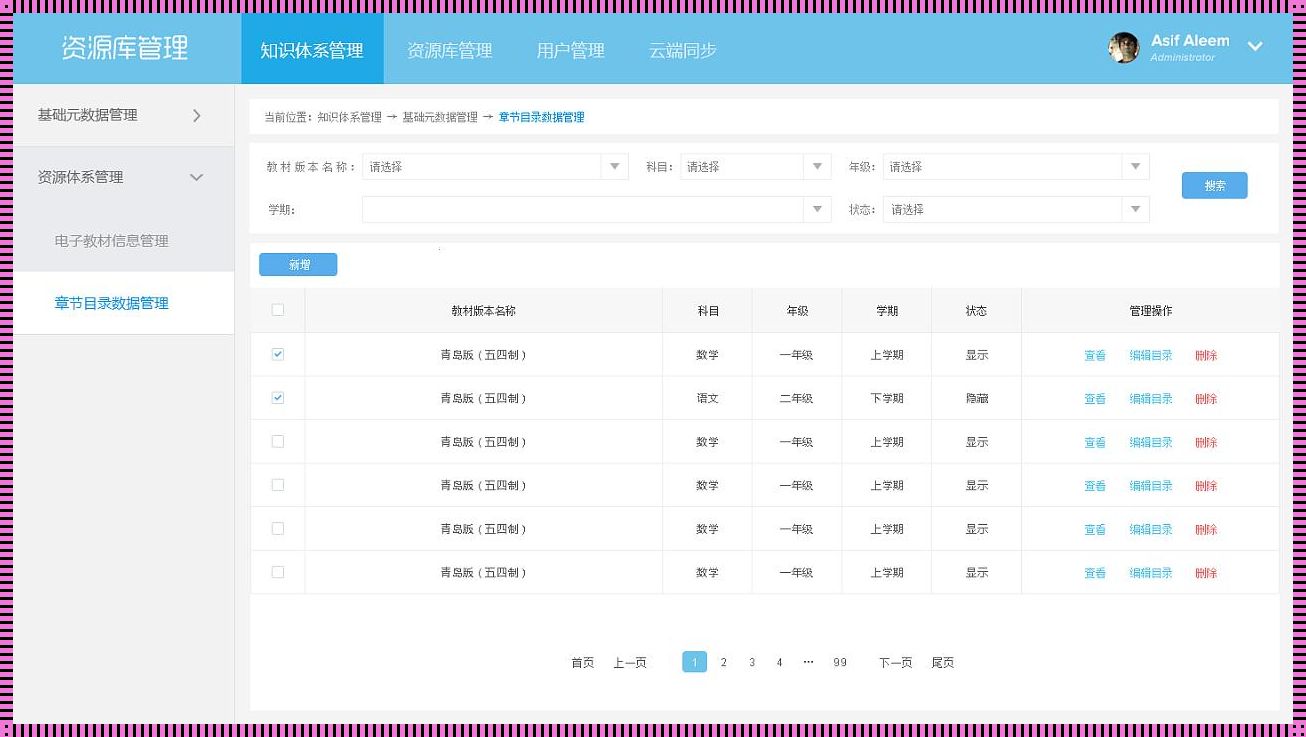Open the 科目 filter dropdown
The image size is (1306, 737).
click(x=756, y=167)
